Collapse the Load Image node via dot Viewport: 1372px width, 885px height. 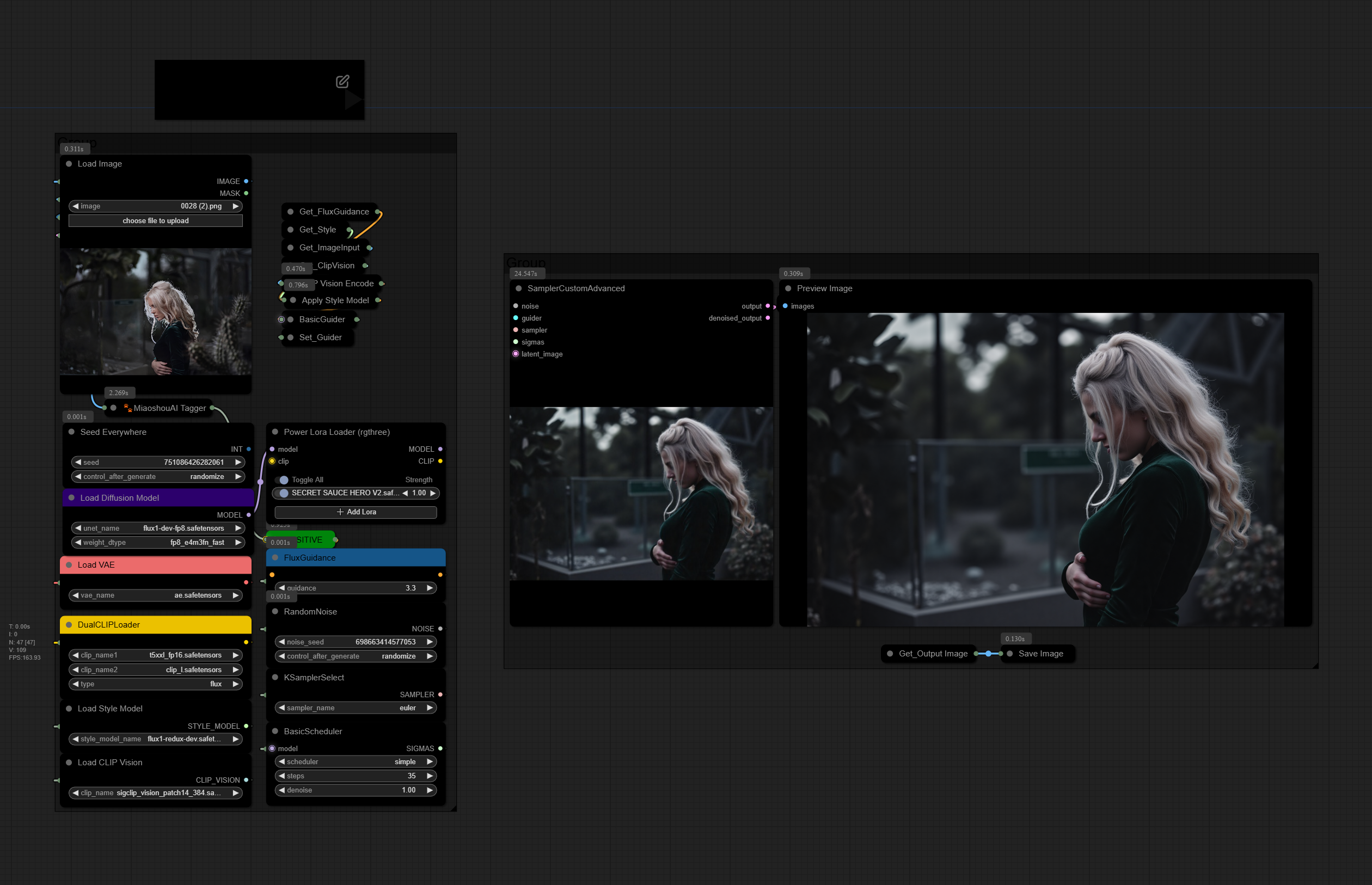coord(69,164)
